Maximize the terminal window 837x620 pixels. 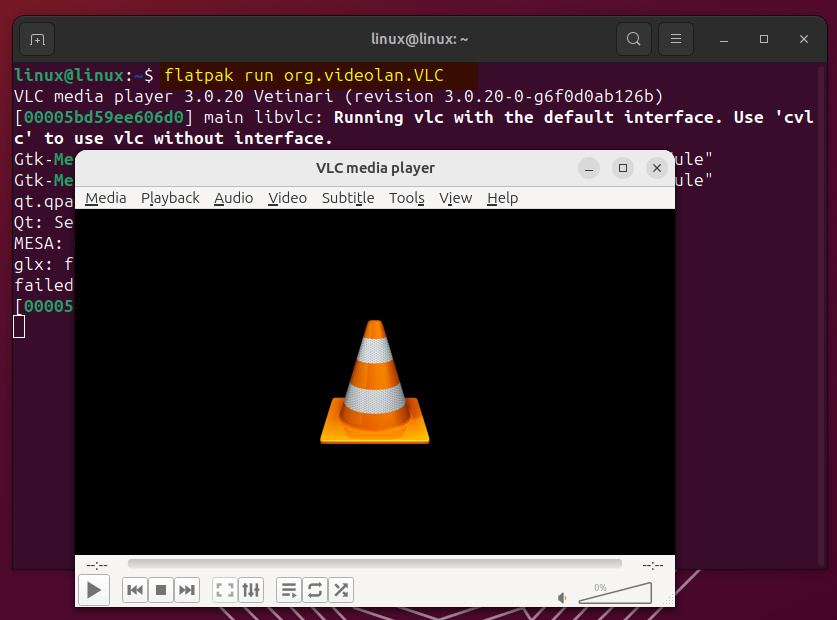pos(764,39)
